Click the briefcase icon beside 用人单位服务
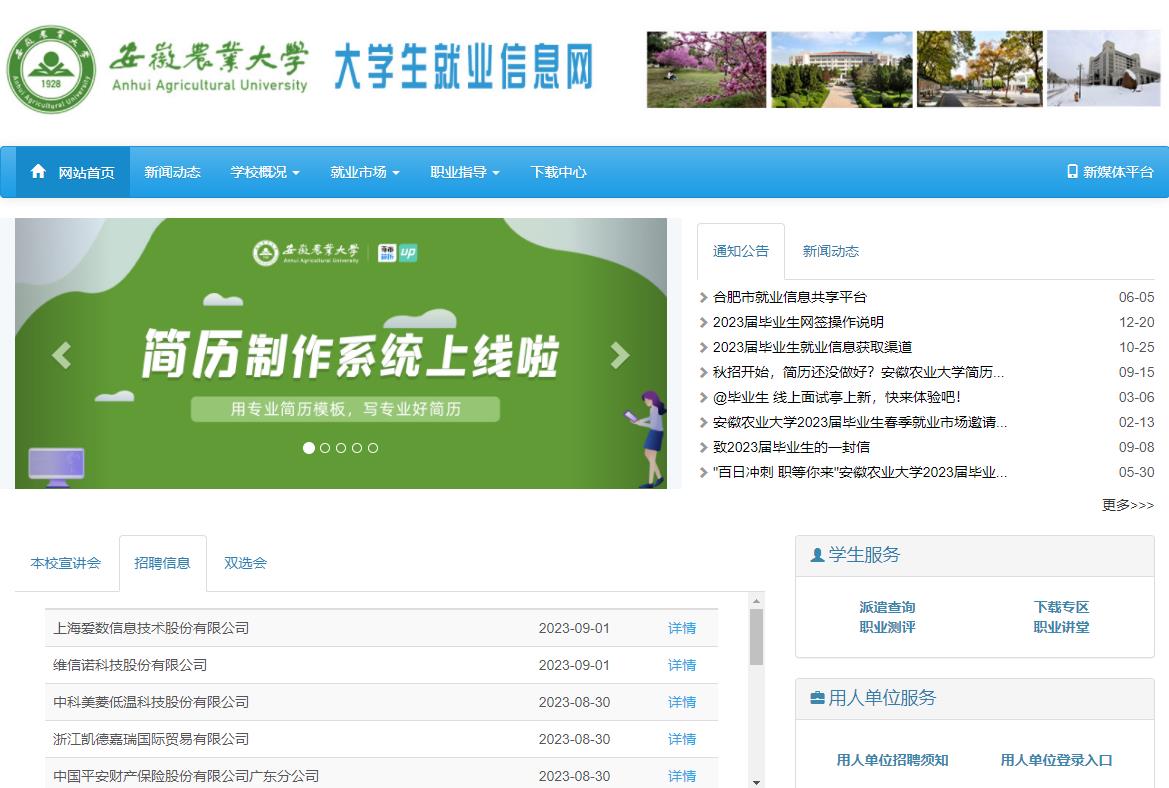 click(817, 698)
